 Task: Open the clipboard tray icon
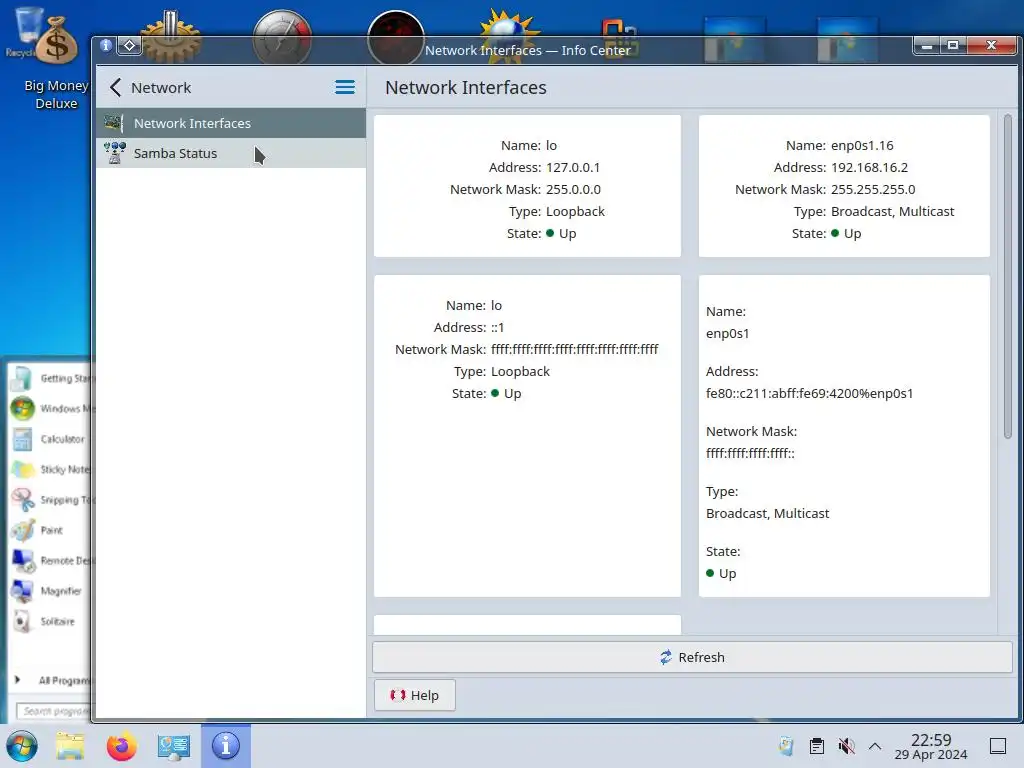(816, 746)
